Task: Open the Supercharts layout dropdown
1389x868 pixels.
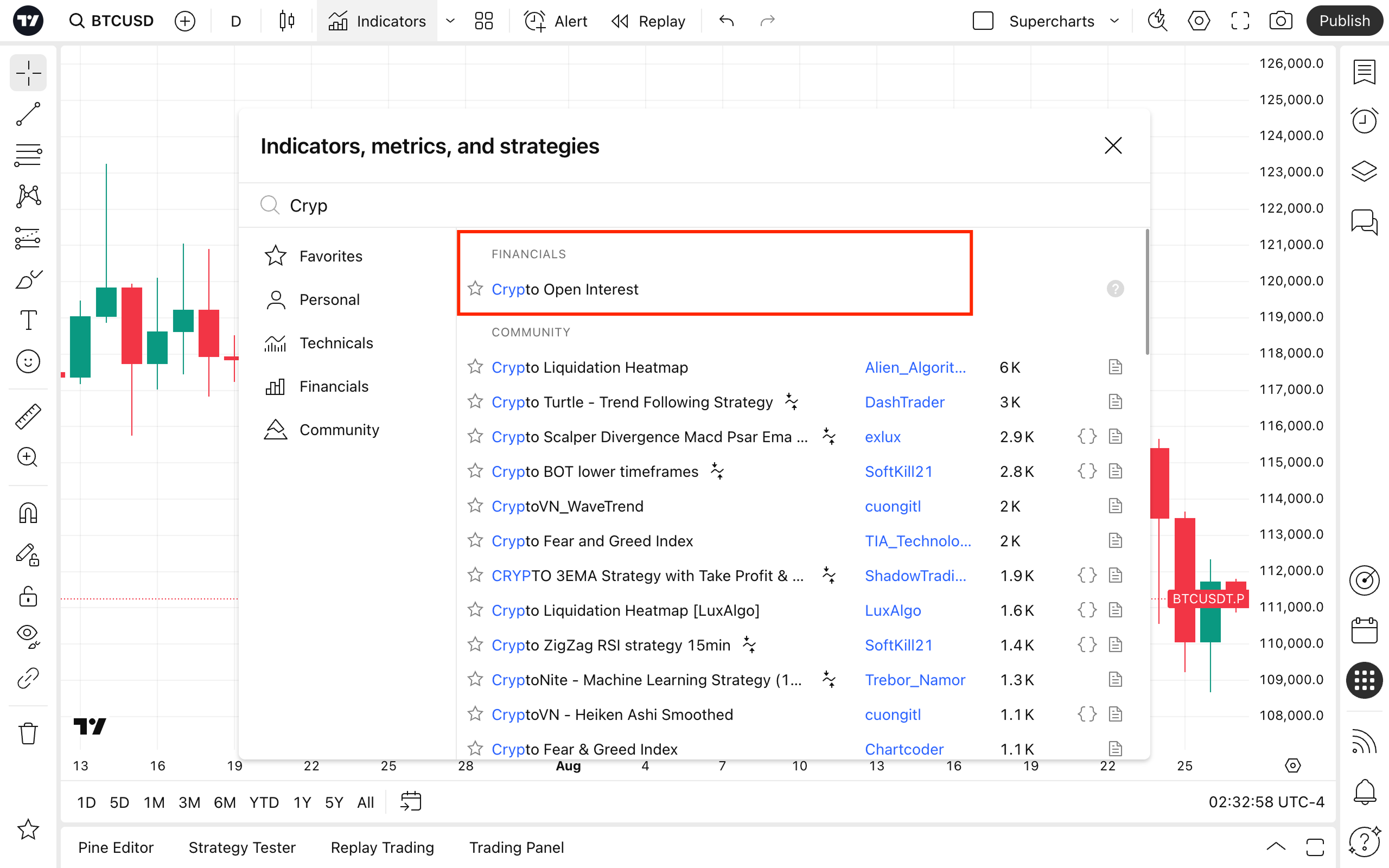Action: point(1114,21)
